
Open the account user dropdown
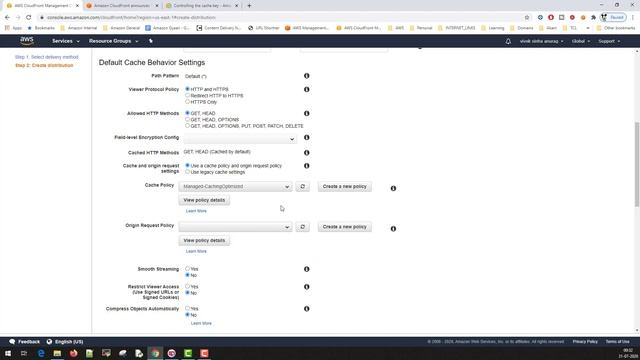click(541, 41)
